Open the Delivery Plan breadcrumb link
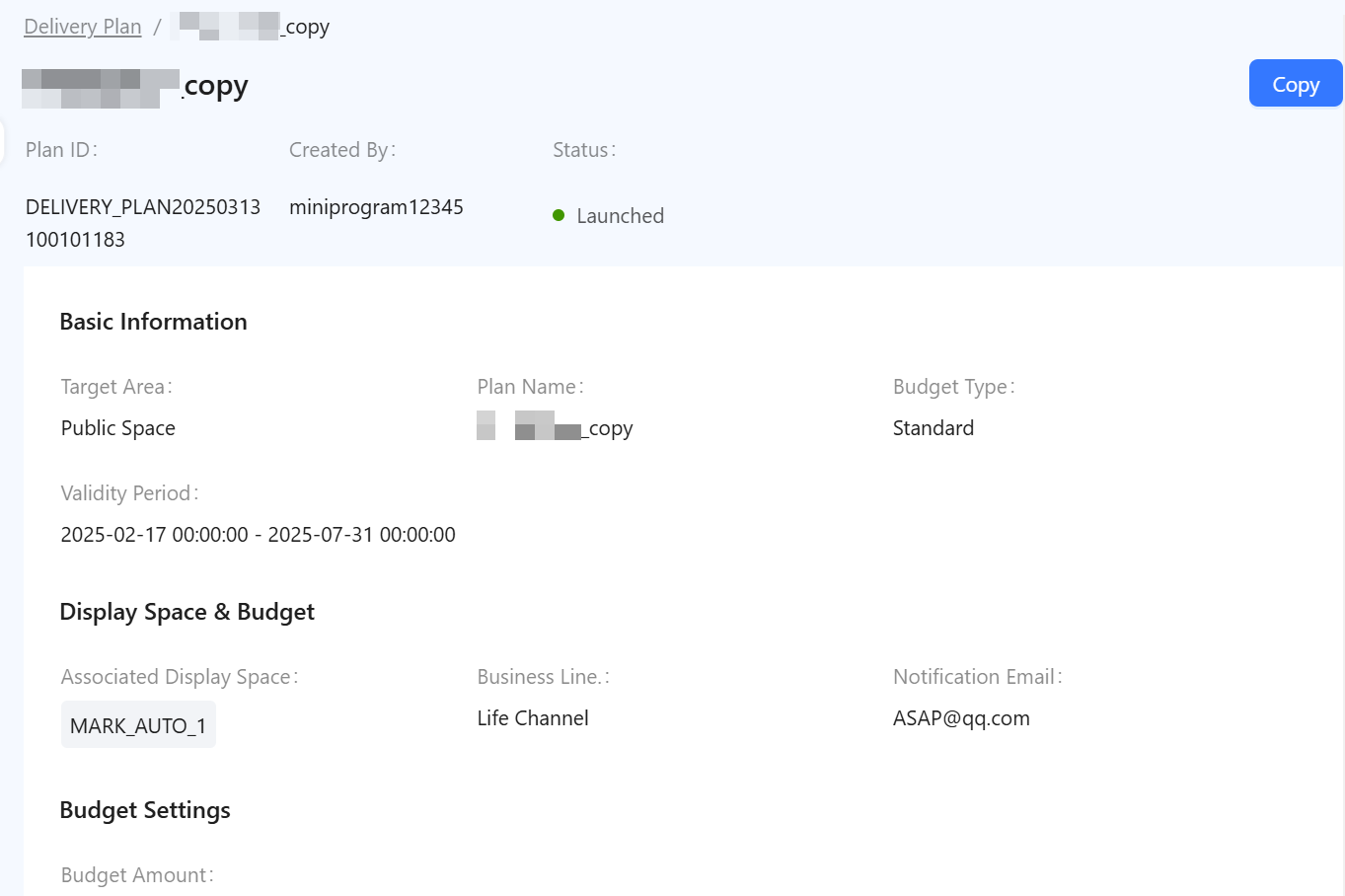Screen dimensions: 1345x896 [83, 27]
